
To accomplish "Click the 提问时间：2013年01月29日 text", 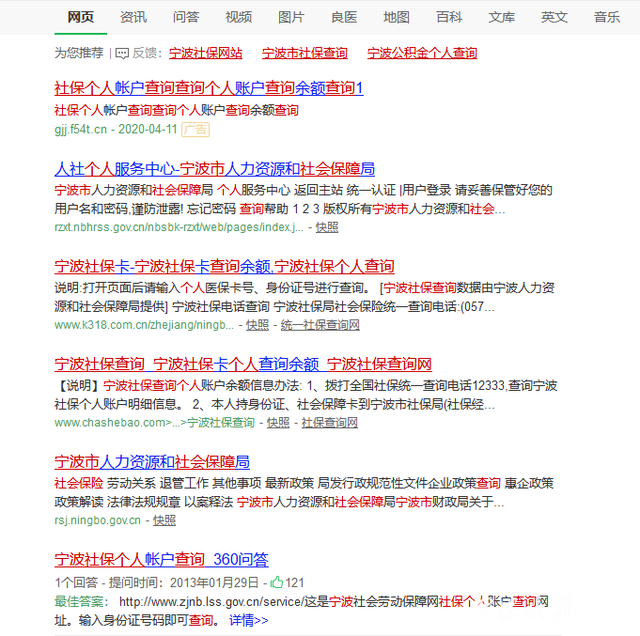I will coord(184,583).
